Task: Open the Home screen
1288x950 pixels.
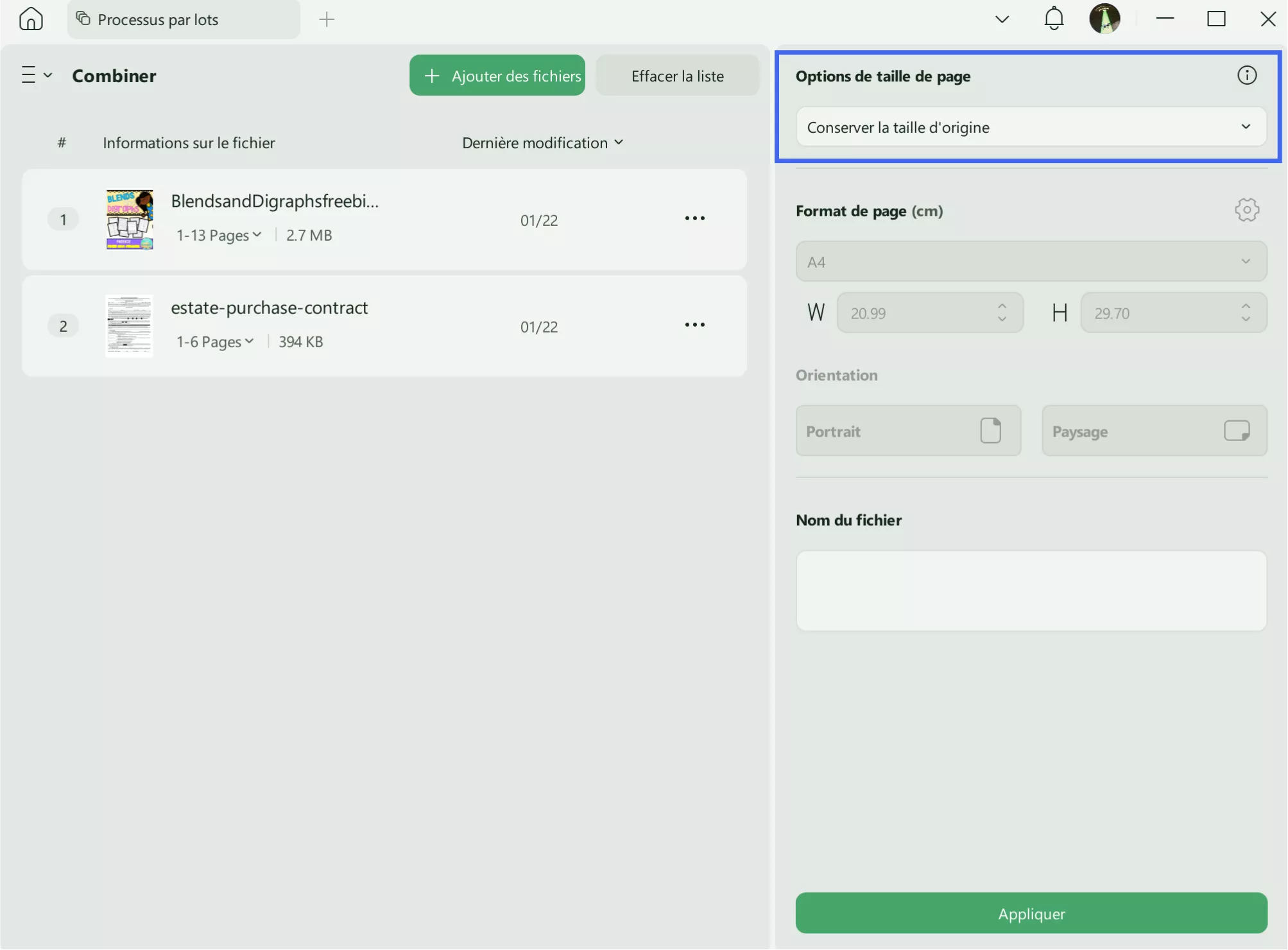Action: (31, 19)
